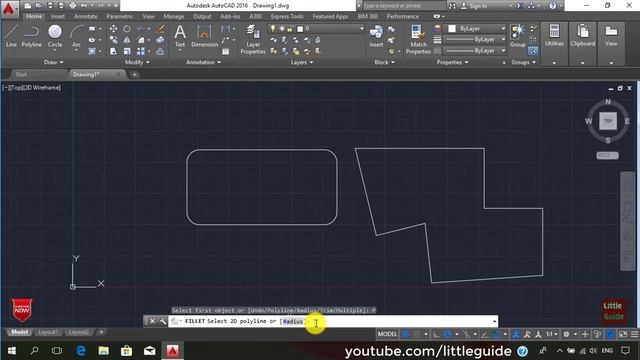Open the object color ByLayer swatch dropdown
Screen dimensions: 640x360
[x=476, y=29]
